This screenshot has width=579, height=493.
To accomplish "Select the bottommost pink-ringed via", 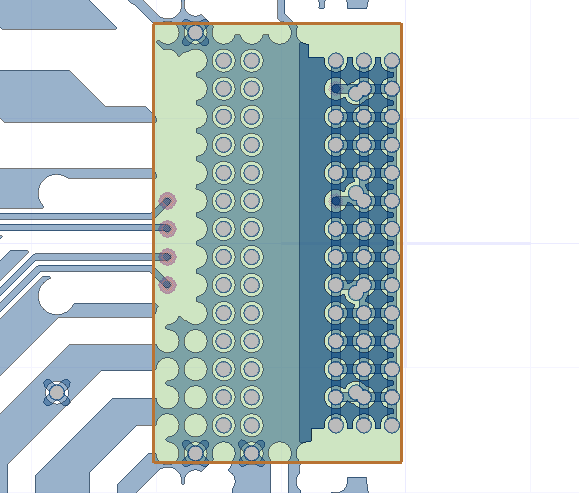I will click(167, 285).
